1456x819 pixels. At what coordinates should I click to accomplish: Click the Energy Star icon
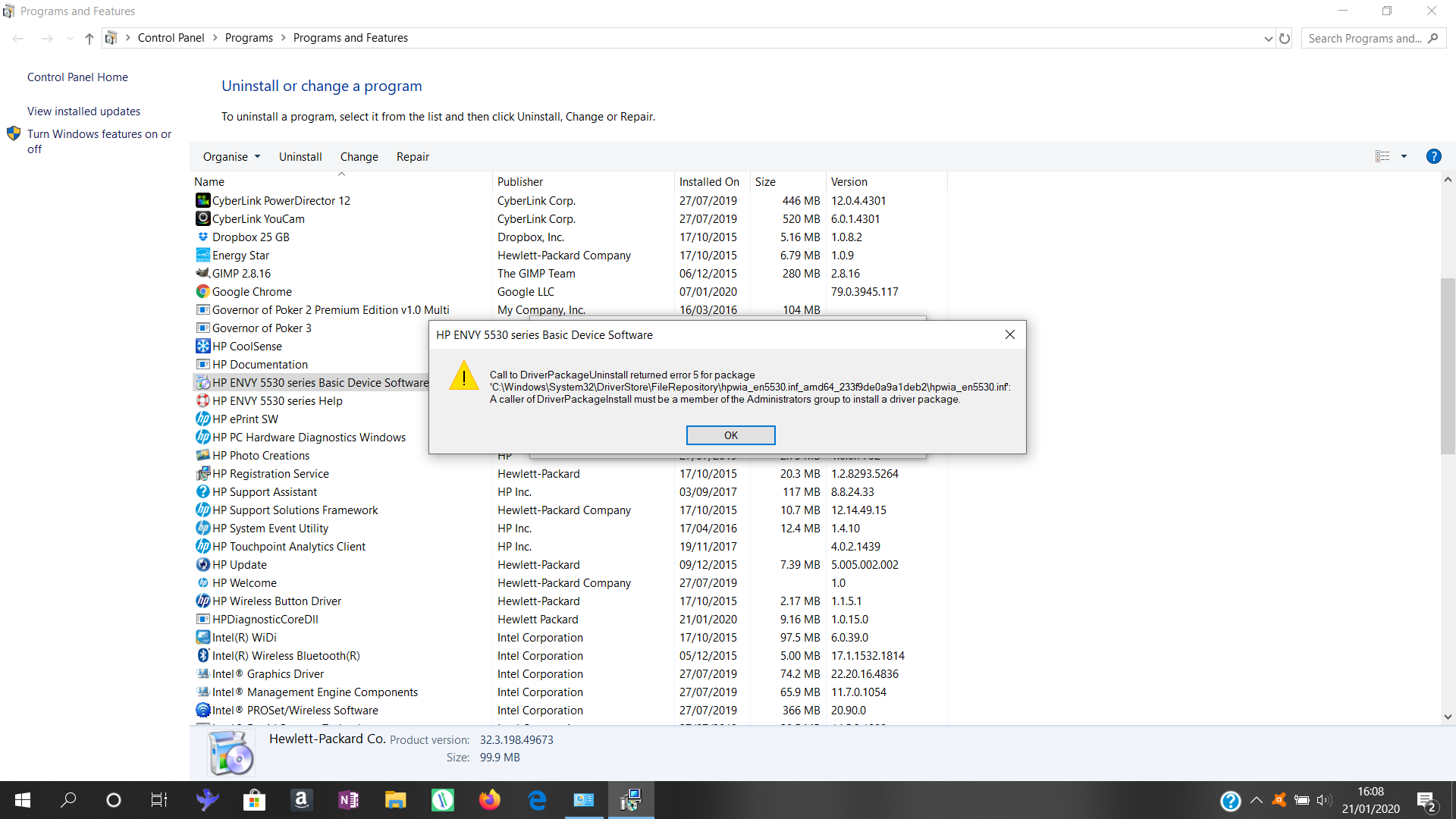202,255
